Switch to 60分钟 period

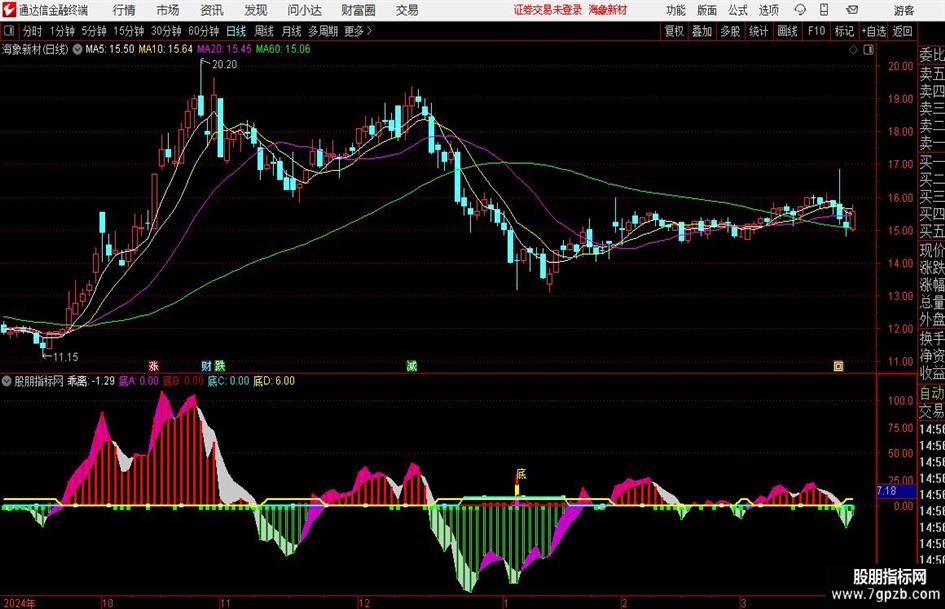(x=204, y=31)
